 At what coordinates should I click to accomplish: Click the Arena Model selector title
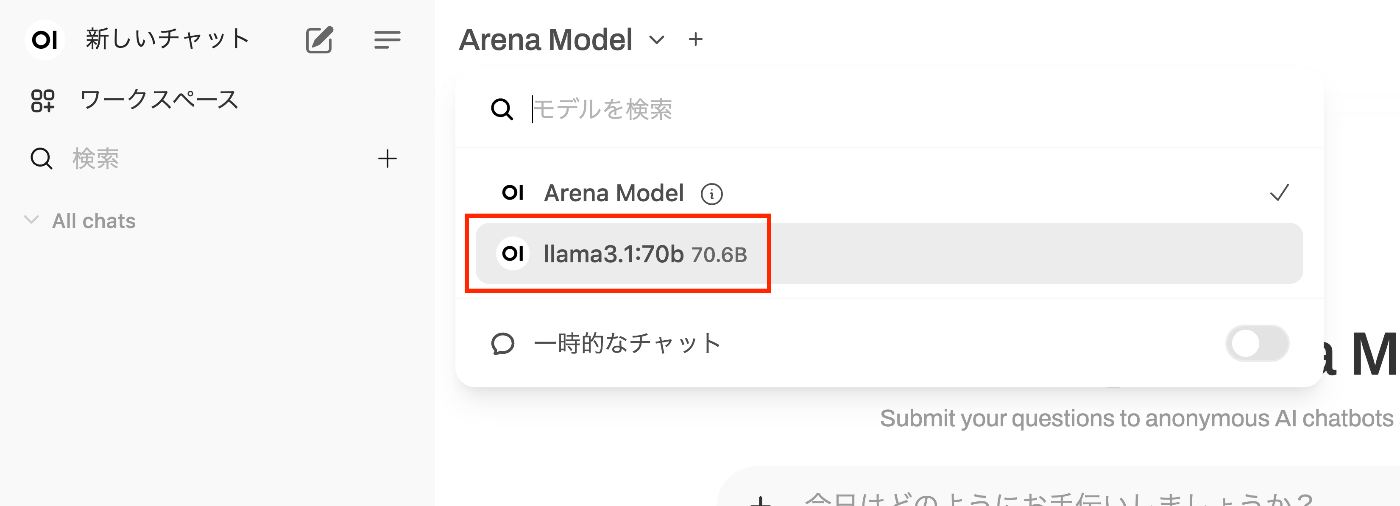click(x=545, y=40)
